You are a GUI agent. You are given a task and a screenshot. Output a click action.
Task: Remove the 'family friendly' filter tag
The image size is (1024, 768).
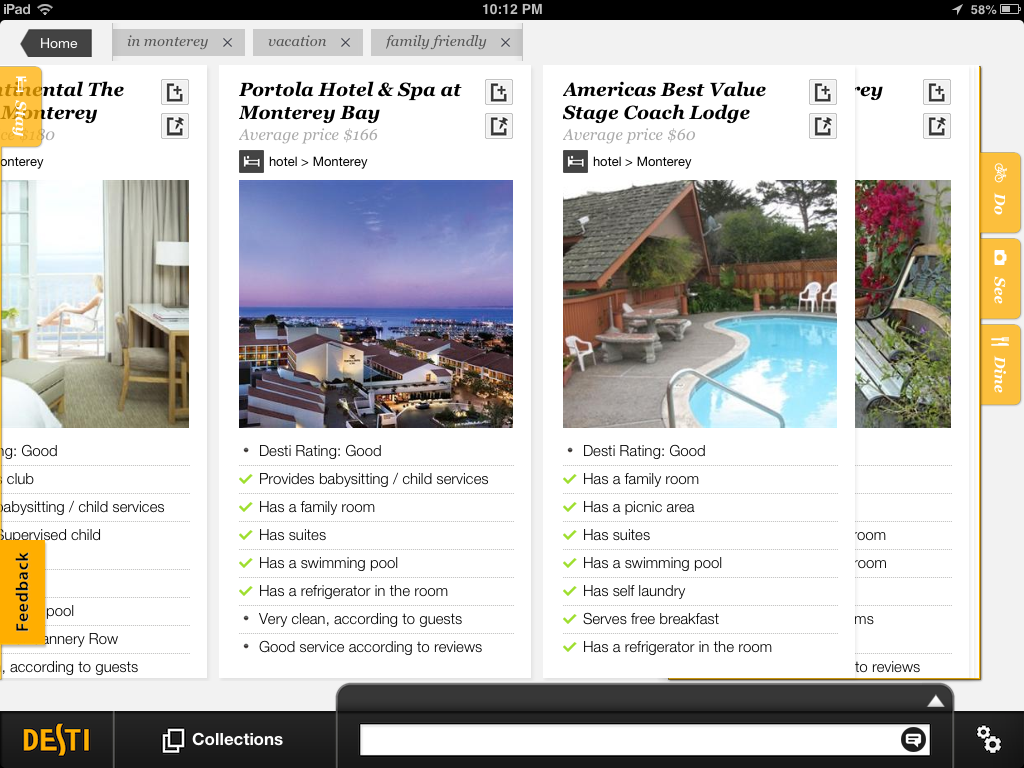505,42
